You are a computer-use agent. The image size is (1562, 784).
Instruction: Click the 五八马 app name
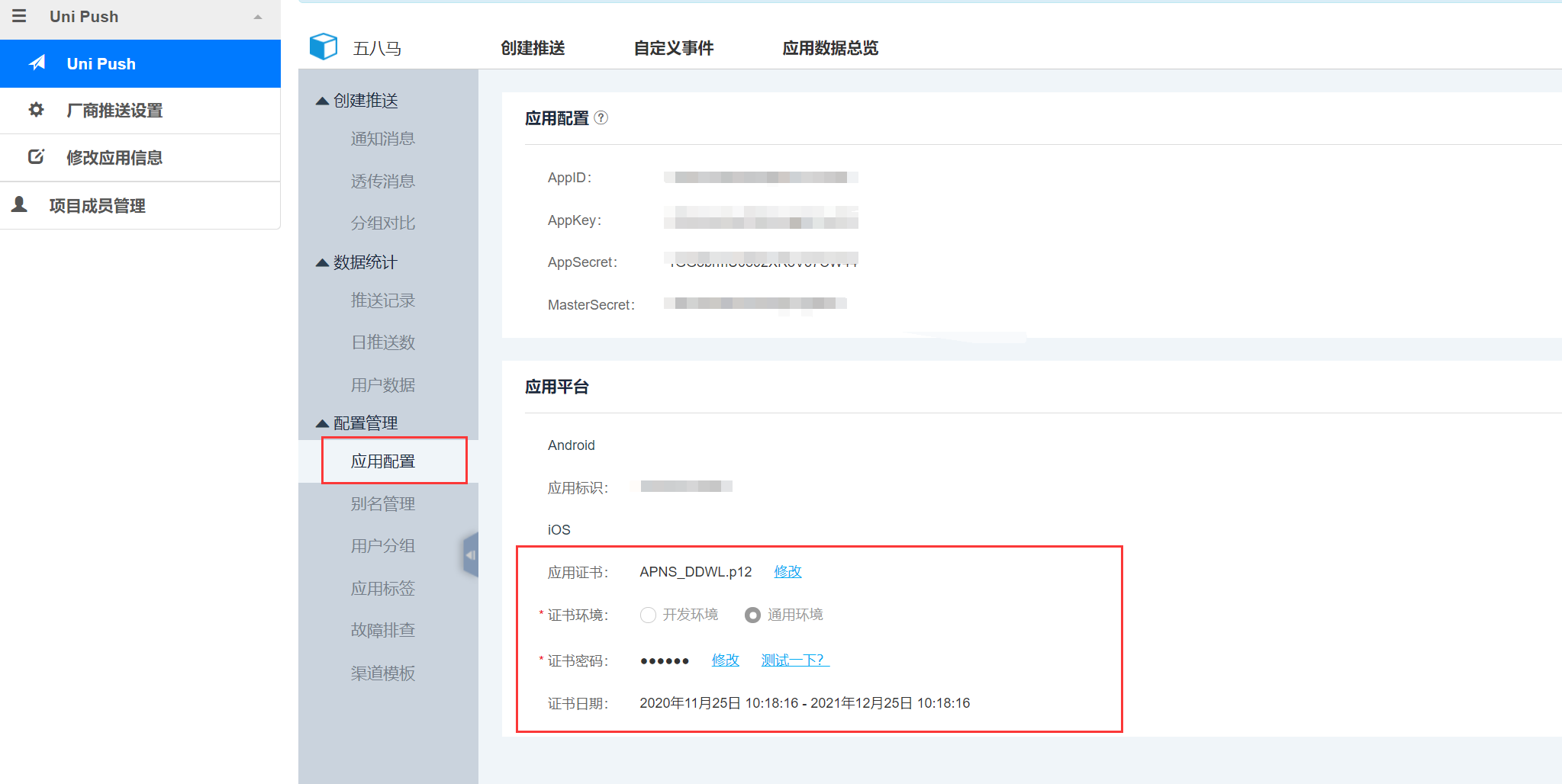(377, 49)
